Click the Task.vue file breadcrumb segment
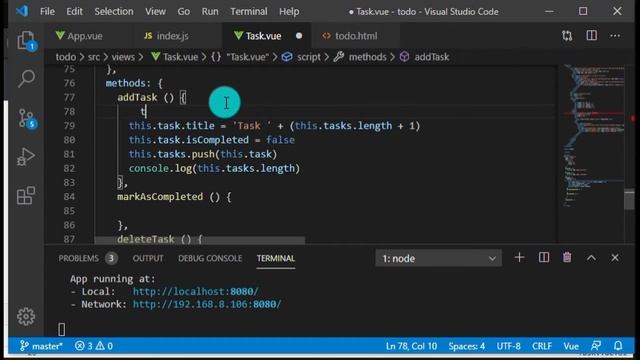 tap(175, 57)
